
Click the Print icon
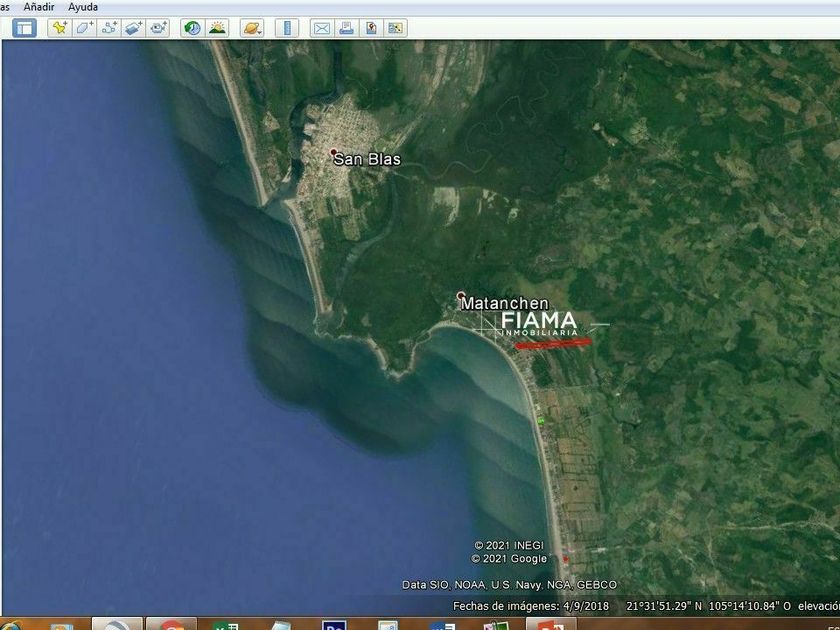(x=346, y=28)
